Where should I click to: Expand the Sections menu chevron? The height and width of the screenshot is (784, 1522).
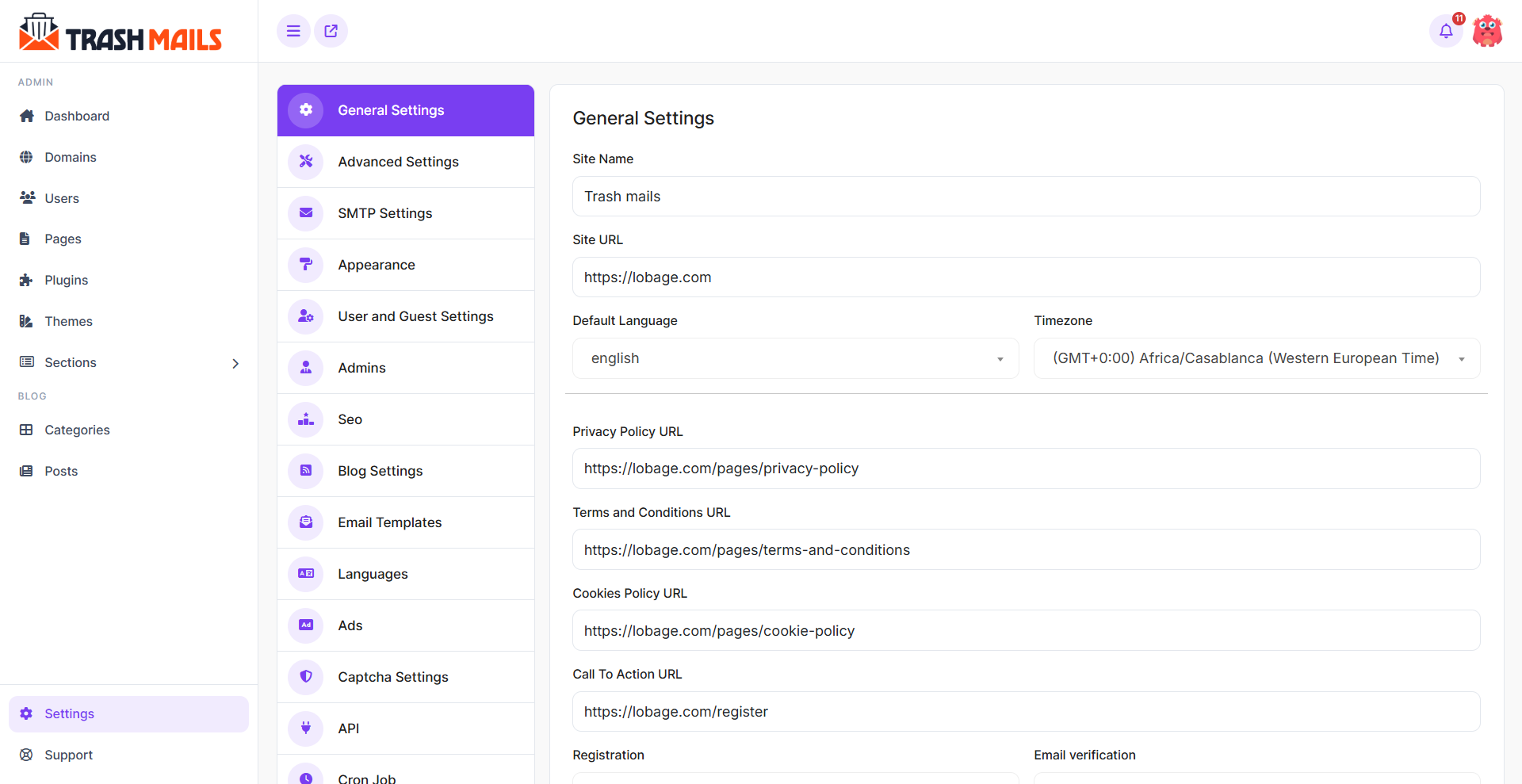(235, 363)
